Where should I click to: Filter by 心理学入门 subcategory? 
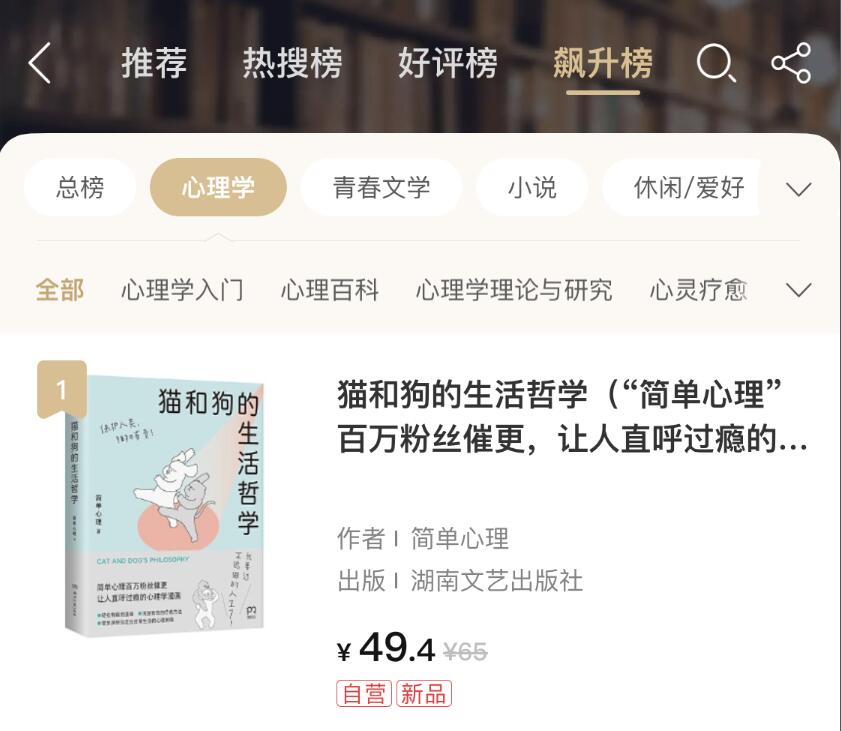pyautogui.click(x=182, y=290)
